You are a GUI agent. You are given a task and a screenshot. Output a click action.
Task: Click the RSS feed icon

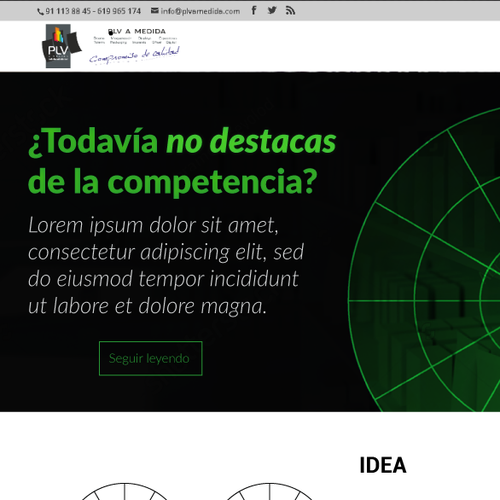coord(290,11)
